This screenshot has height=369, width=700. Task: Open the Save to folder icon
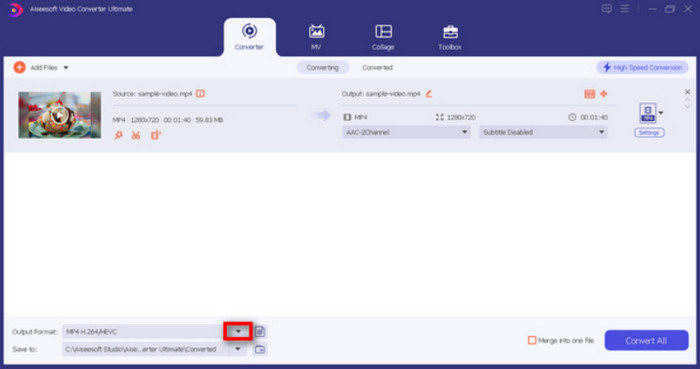[x=260, y=349]
